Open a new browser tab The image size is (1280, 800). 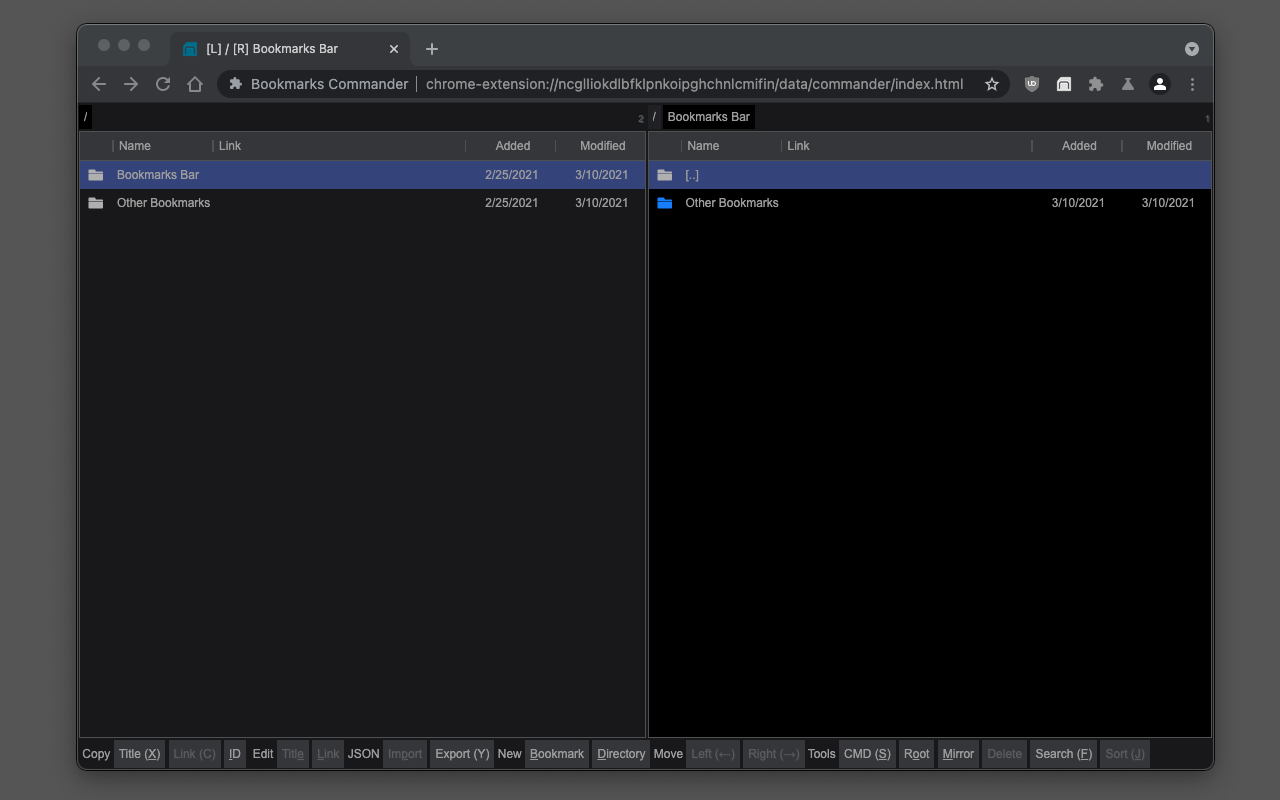click(x=432, y=49)
